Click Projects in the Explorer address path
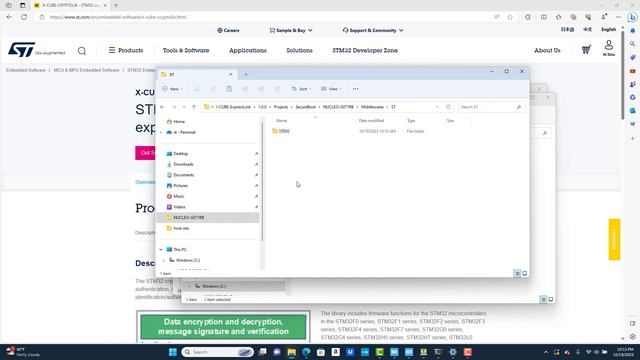640x360 pixels. click(280, 107)
